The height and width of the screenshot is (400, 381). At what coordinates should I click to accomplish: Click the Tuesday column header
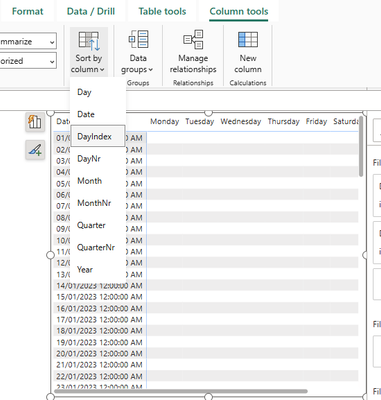click(x=200, y=122)
